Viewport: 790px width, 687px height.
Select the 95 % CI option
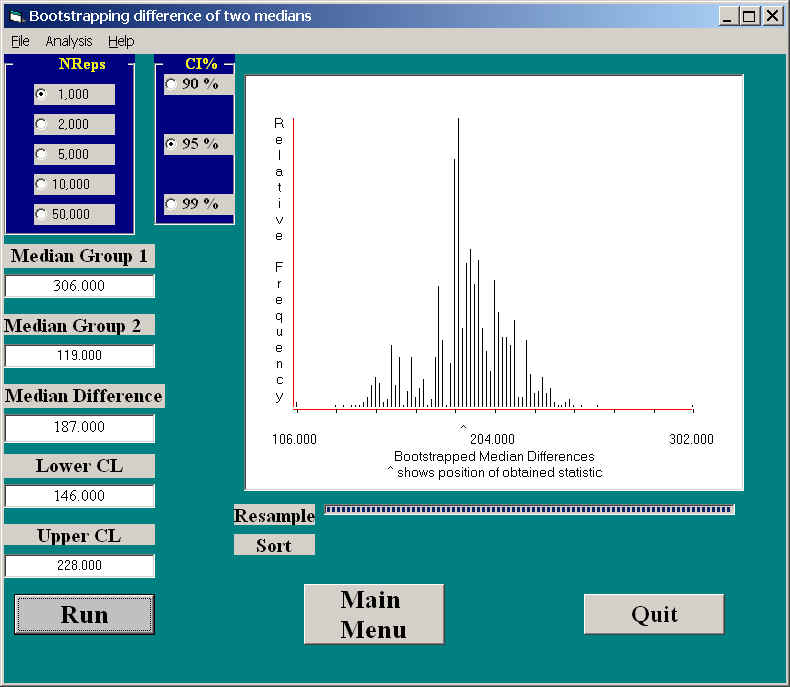(171, 144)
